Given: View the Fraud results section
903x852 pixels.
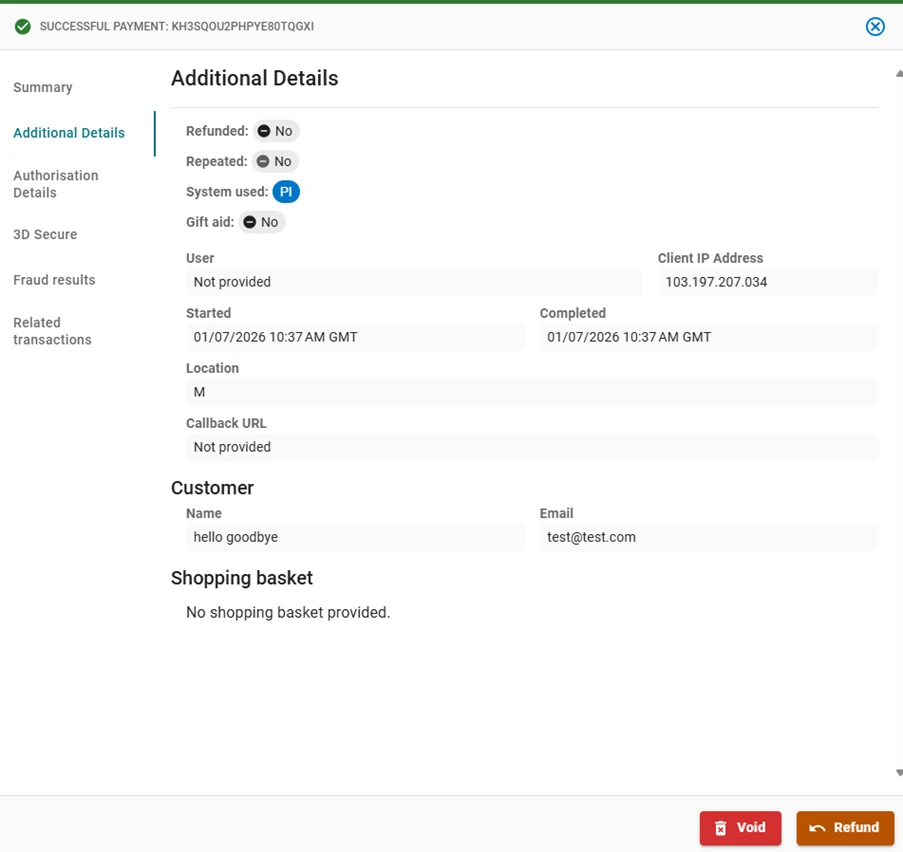Looking at the screenshot, I should point(54,280).
